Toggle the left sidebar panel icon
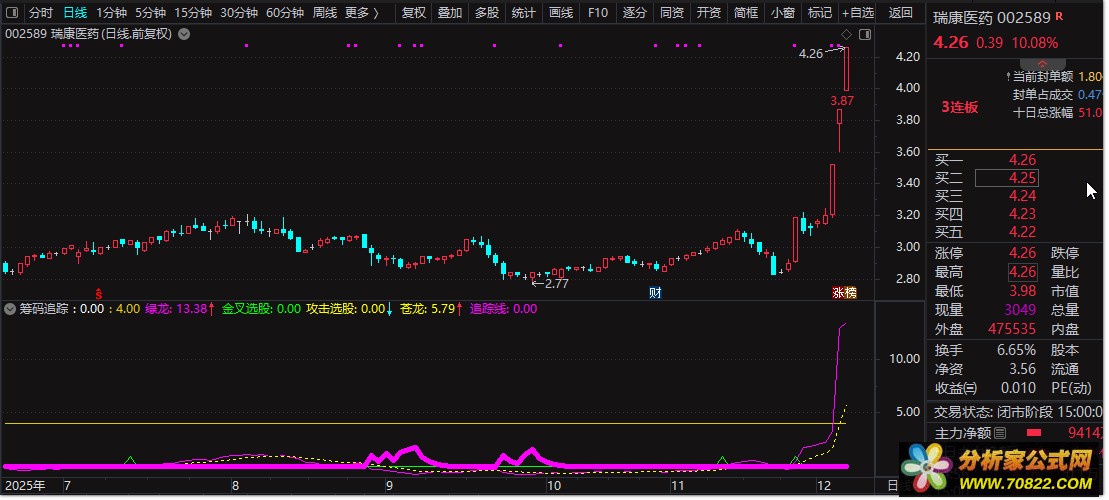This screenshot has height=500, width=1109. click(x=12, y=13)
